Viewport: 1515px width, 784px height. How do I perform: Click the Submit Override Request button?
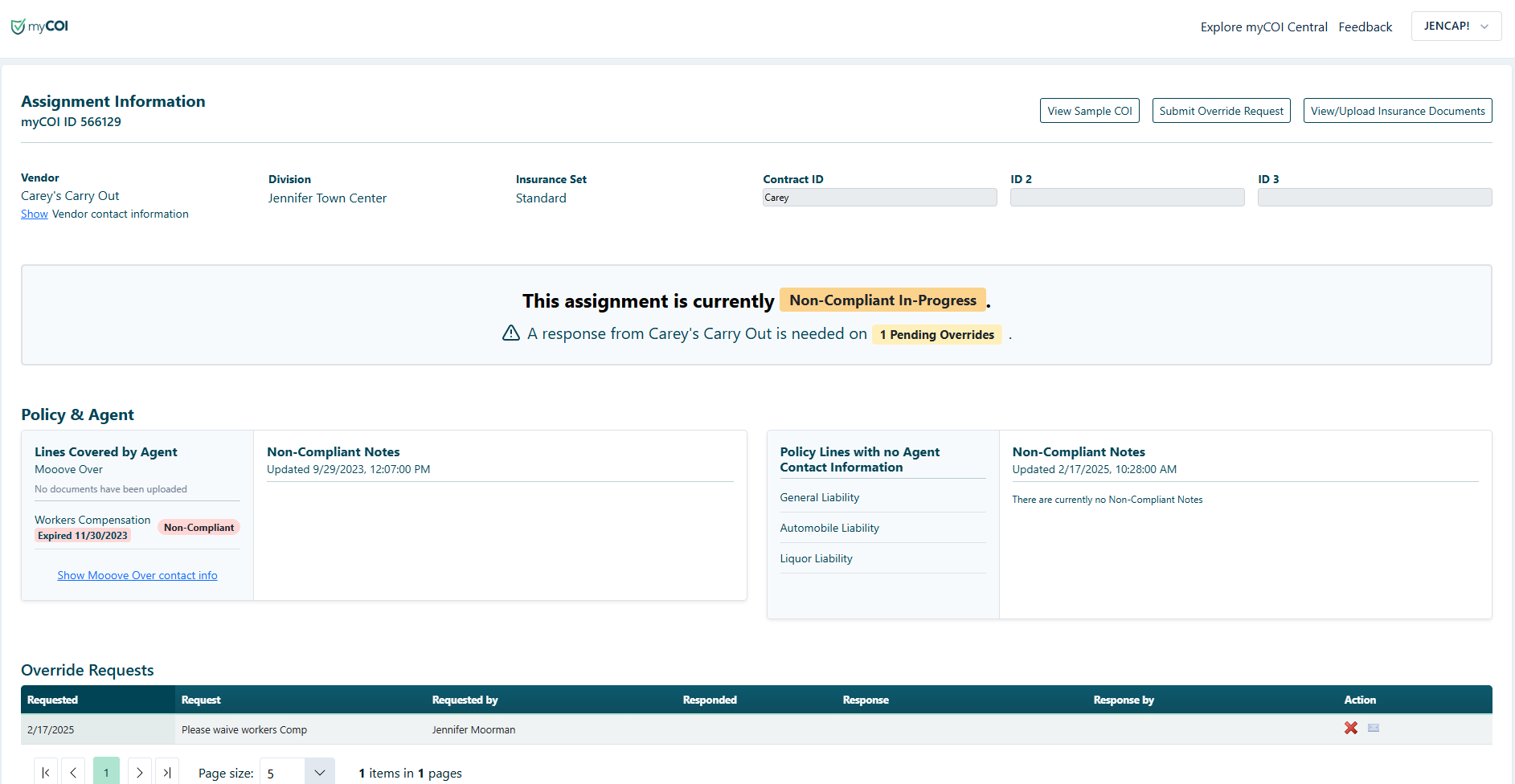pos(1221,110)
